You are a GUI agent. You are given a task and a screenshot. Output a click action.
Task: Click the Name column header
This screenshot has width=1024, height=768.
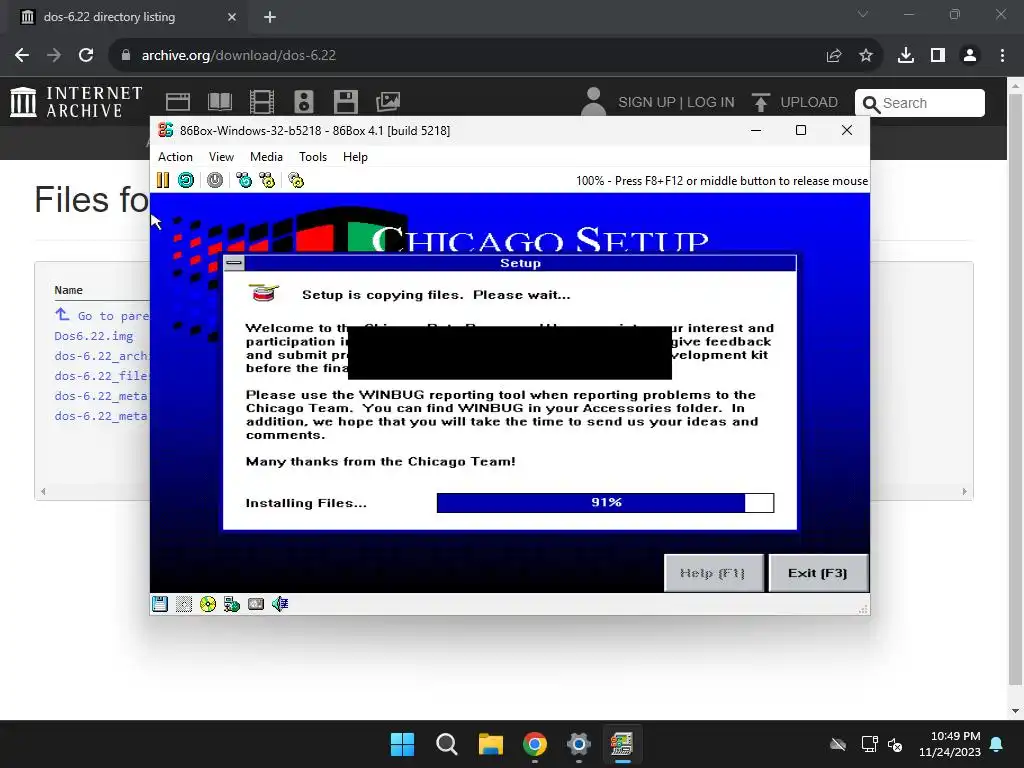click(69, 290)
